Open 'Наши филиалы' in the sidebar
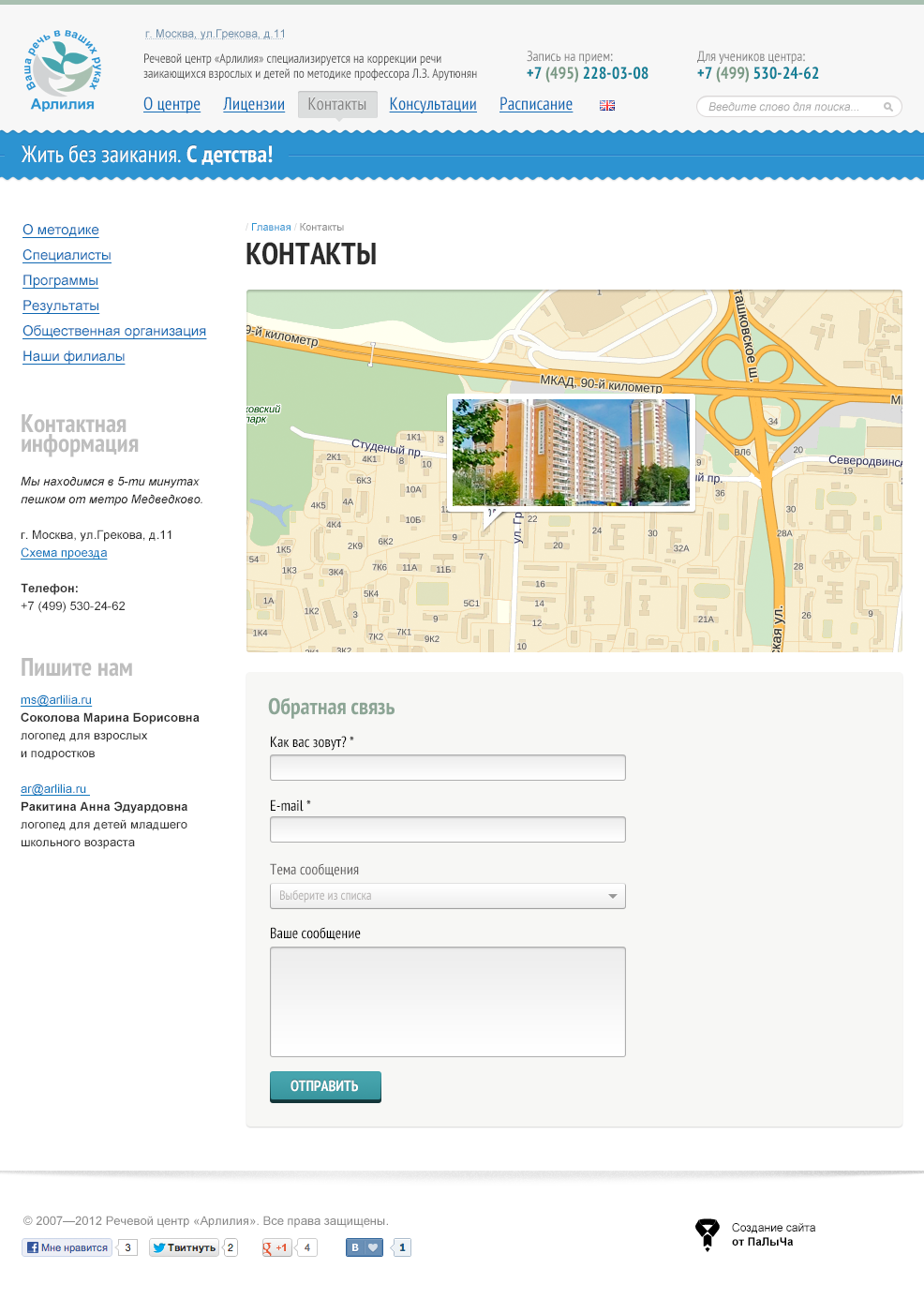Image resolution: width=924 pixels, height=1299 pixels. pos(73,356)
